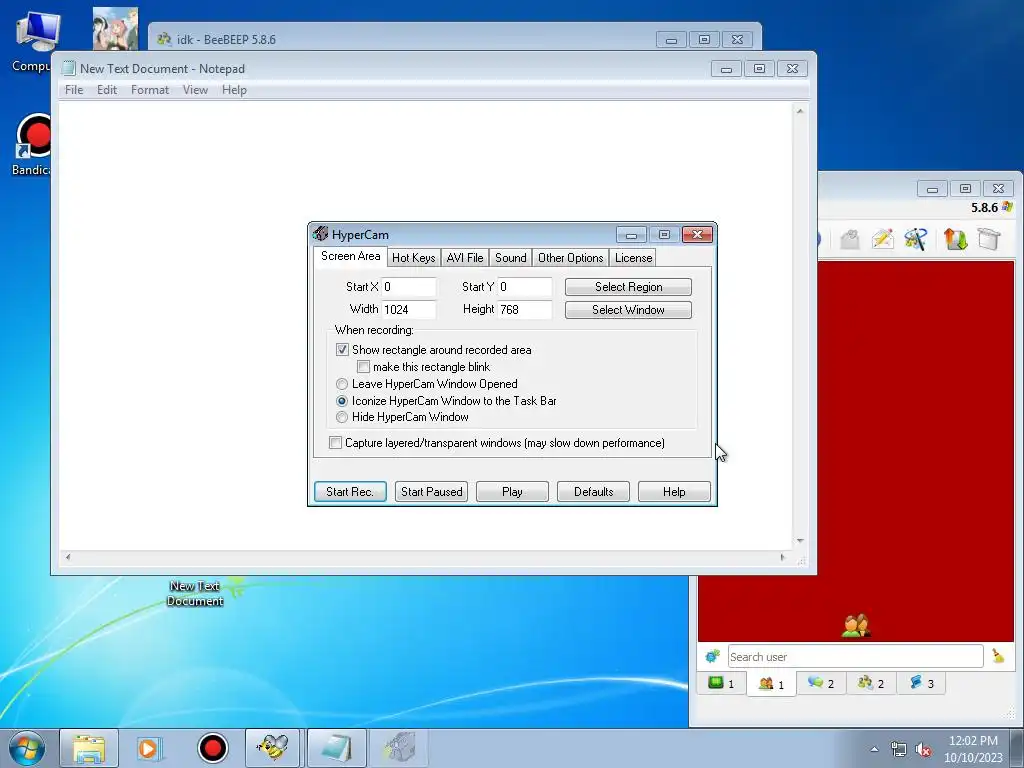Image resolution: width=1024 pixels, height=768 pixels.
Task: Click Notepad vertical scrollbar up arrow
Action: point(800,111)
